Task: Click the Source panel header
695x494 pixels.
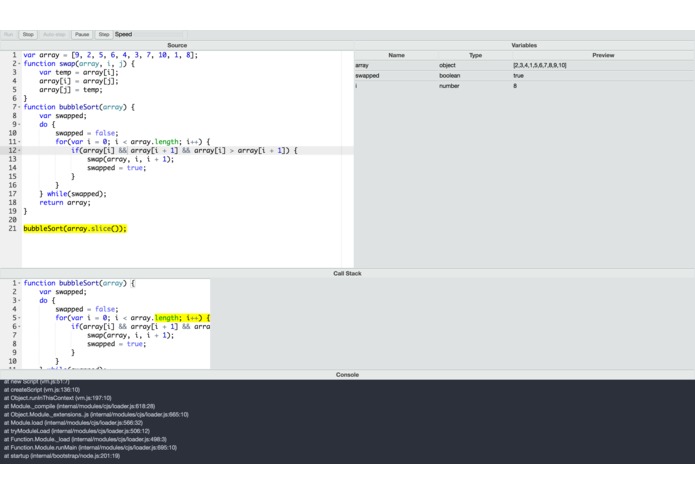Action: click(177, 45)
